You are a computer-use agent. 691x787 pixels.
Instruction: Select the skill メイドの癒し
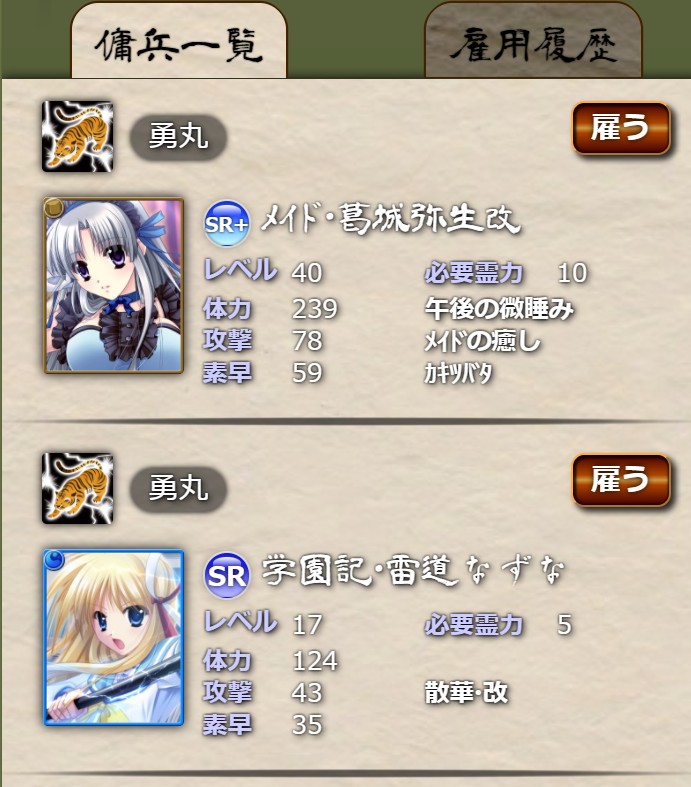tap(482, 341)
